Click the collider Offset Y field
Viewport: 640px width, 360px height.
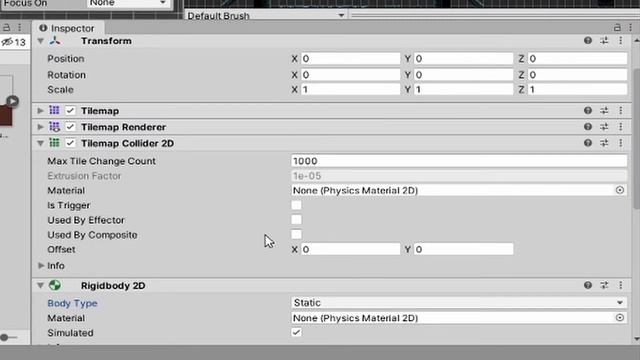pyautogui.click(x=464, y=249)
